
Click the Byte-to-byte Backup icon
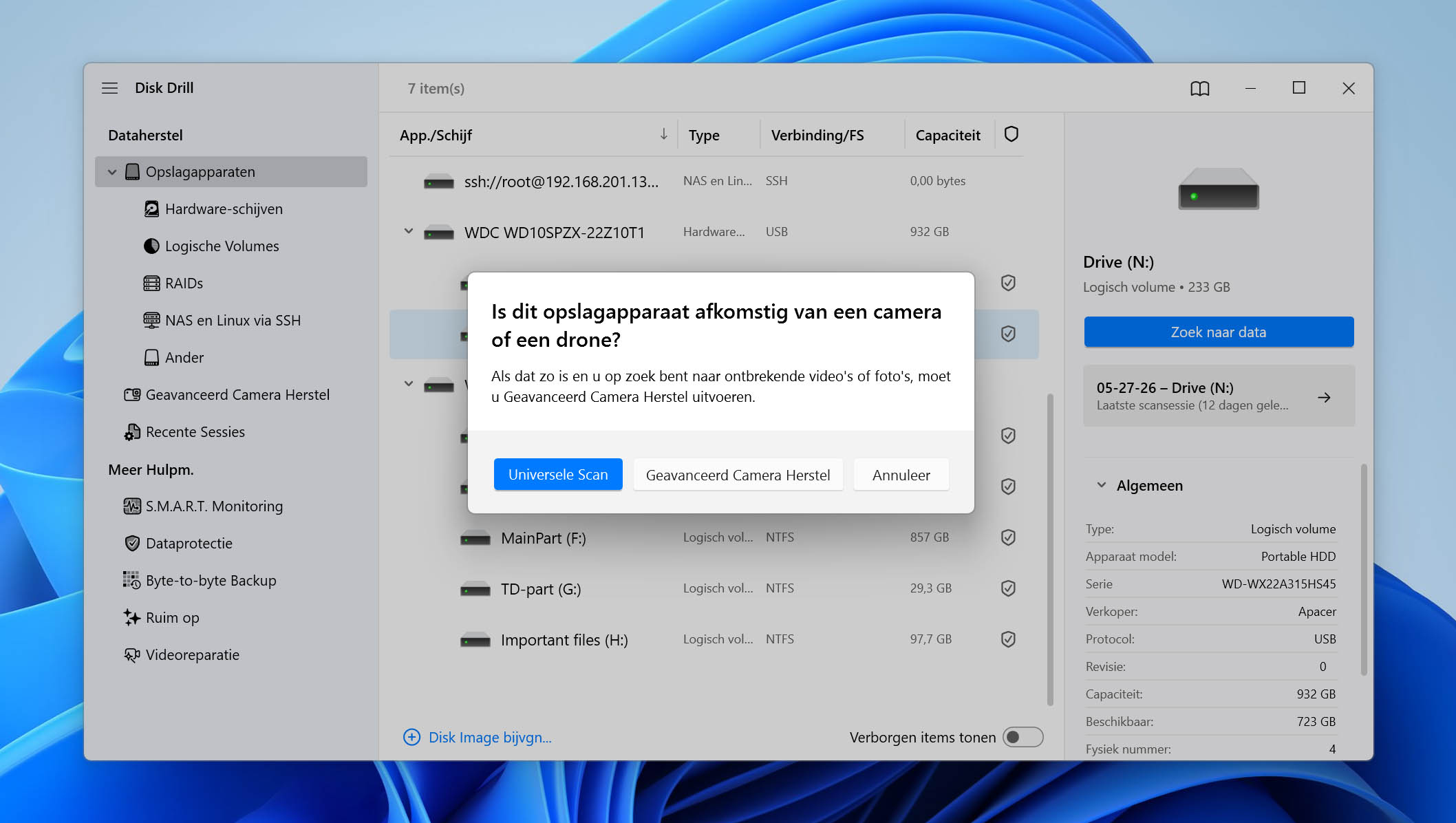(132, 581)
